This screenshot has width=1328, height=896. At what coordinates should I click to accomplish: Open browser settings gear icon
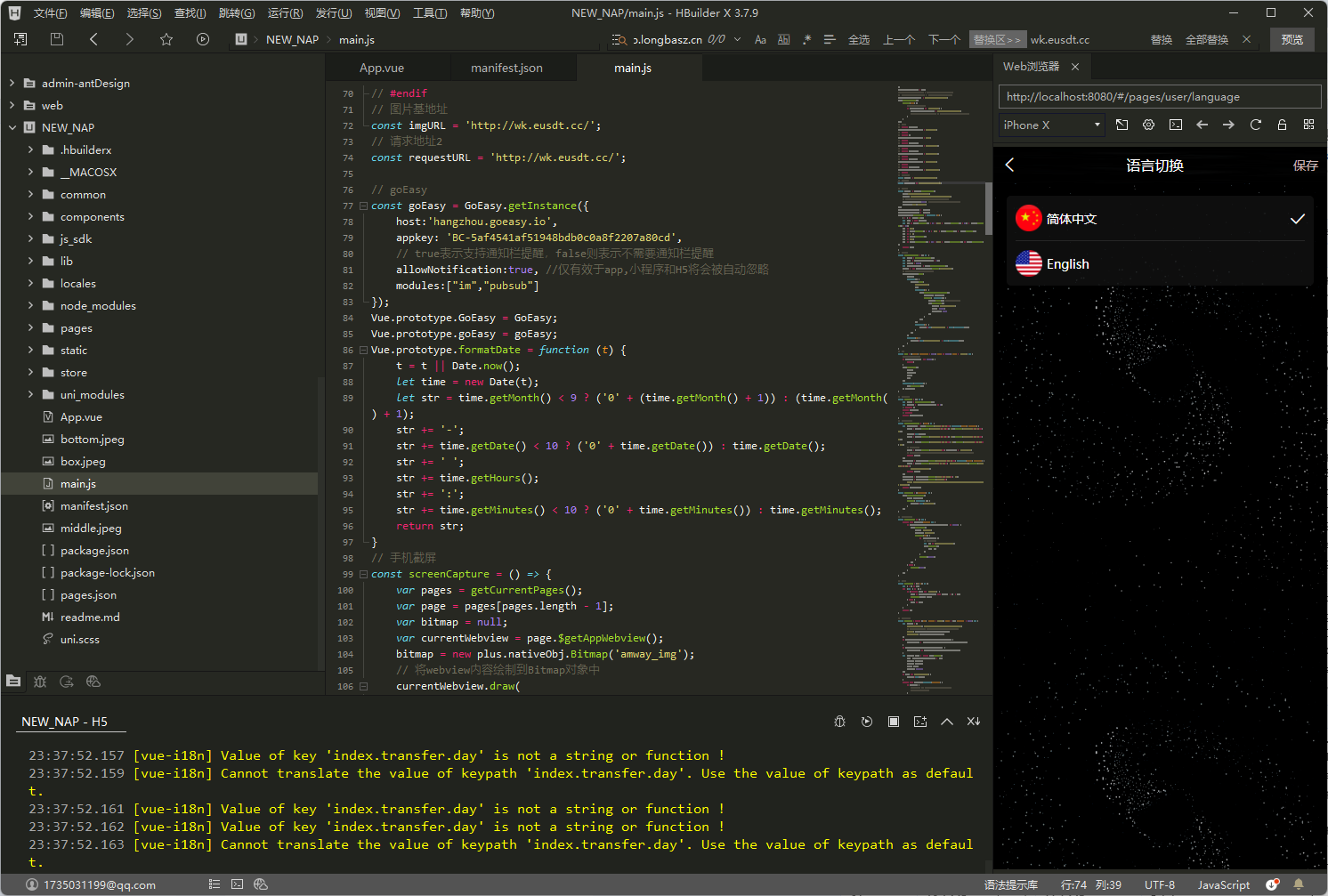click(1148, 125)
